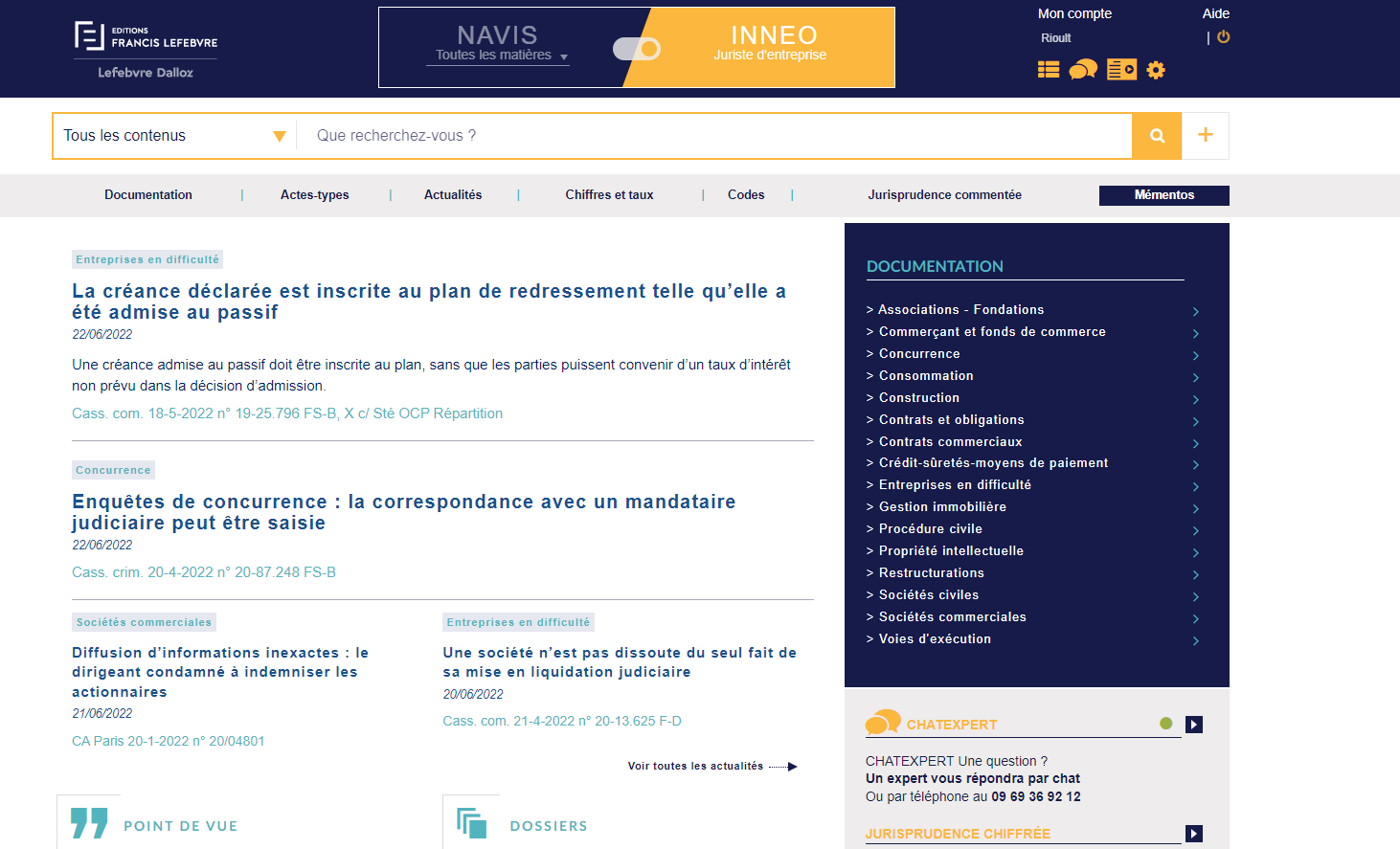Click the JURISPRUDENCE CHIFFRÉE heading
Image resolution: width=1400 pixels, height=849 pixels.
click(x=958, y=834)
